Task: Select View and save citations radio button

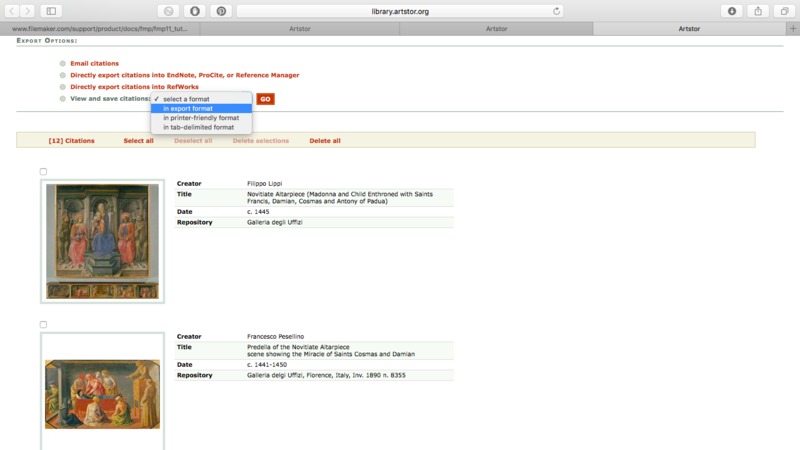Action: tap(63, 98)
